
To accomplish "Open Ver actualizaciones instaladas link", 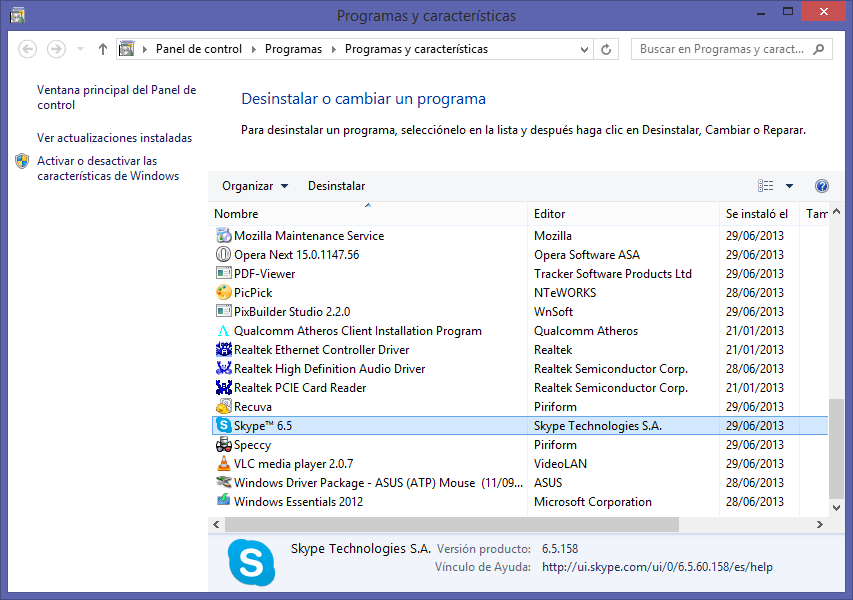I will 114,138.
